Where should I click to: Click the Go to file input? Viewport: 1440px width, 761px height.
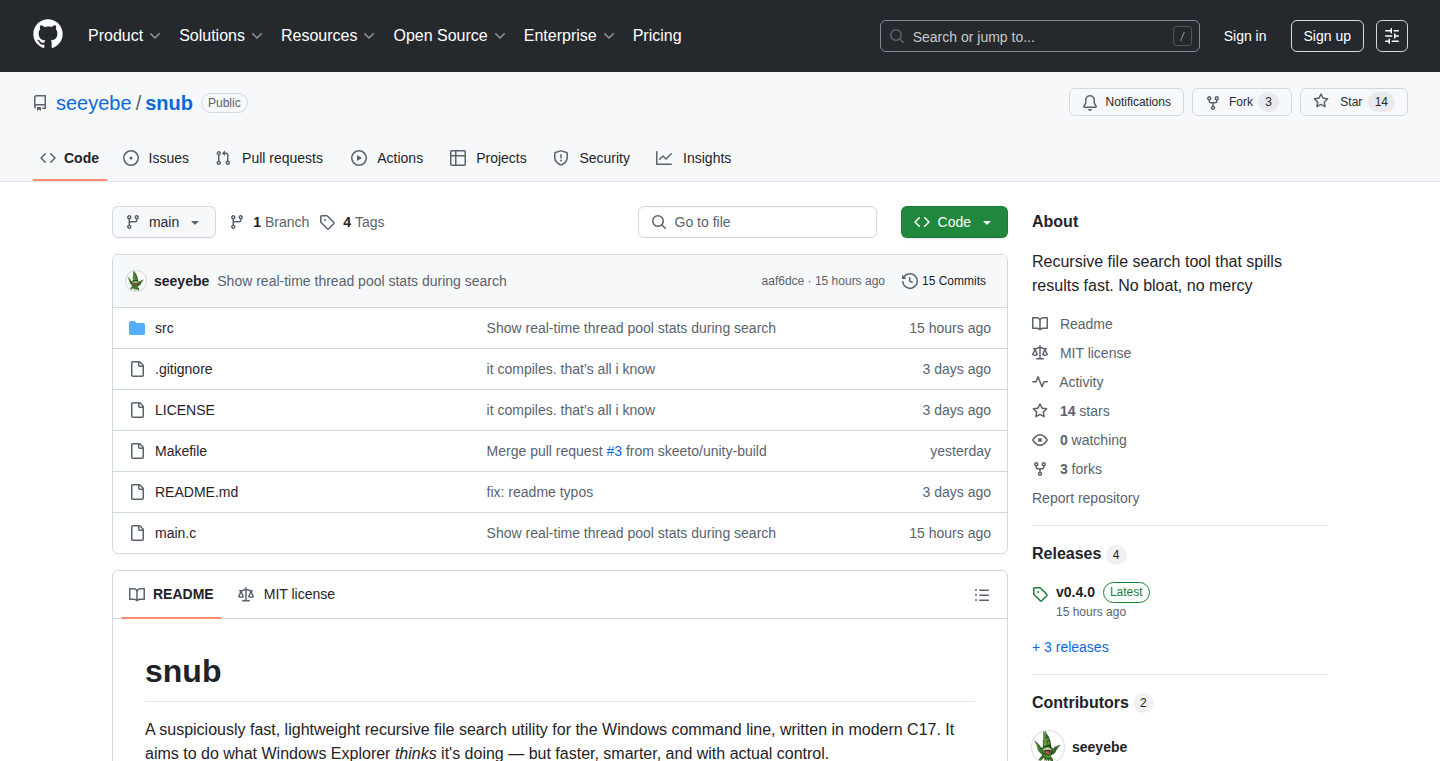757,222
